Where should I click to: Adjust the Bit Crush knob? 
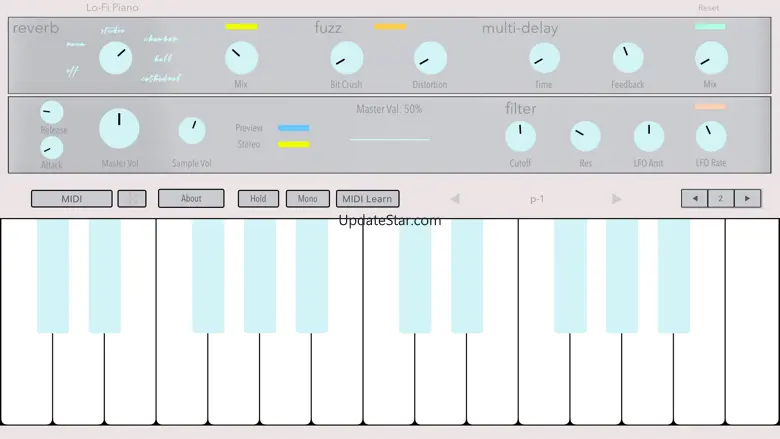[347, 58]
